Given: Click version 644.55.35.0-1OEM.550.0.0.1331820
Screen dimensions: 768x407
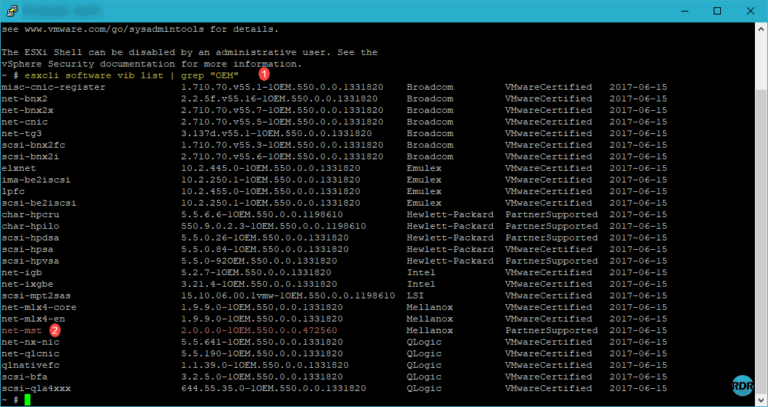Looking at the screenshot, I should 273,388.
